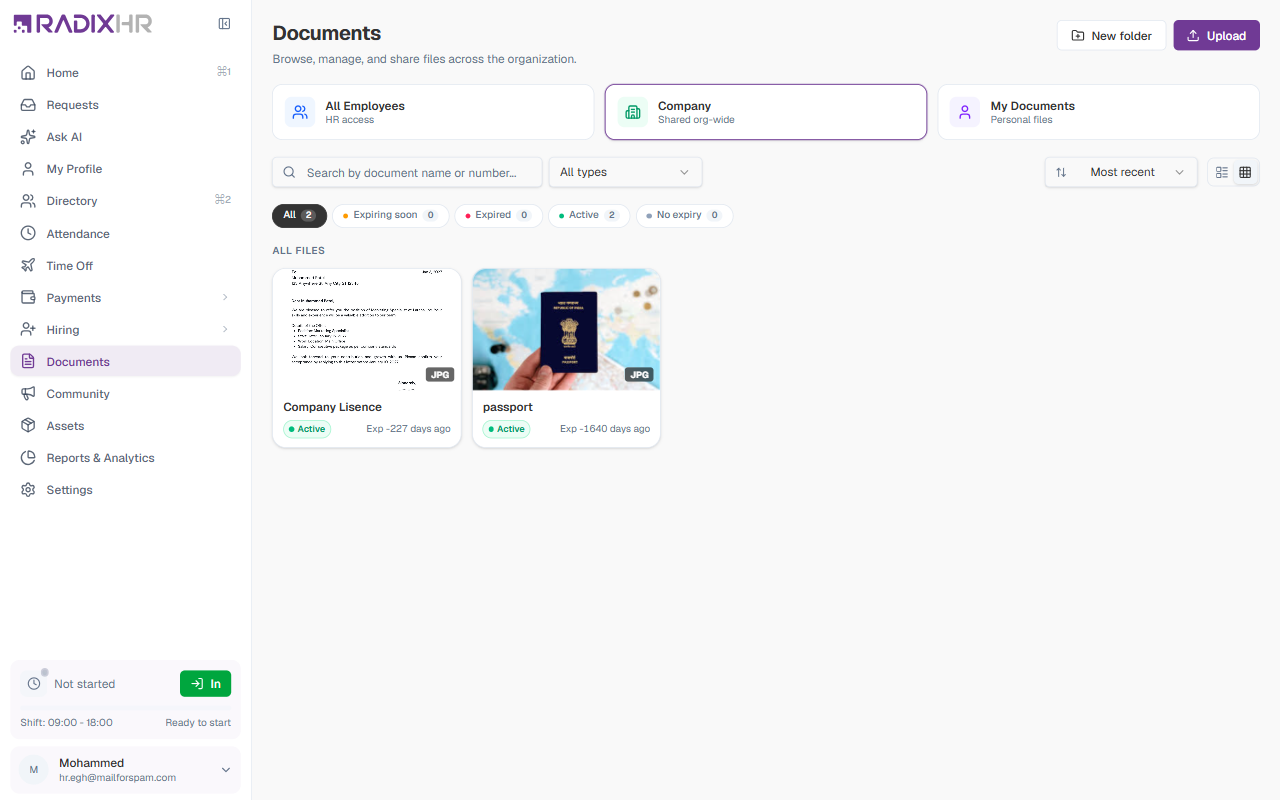Open Ask AI via the sparkle icon
Viewport: 1280px width, 800px height.
coord(28,137)
